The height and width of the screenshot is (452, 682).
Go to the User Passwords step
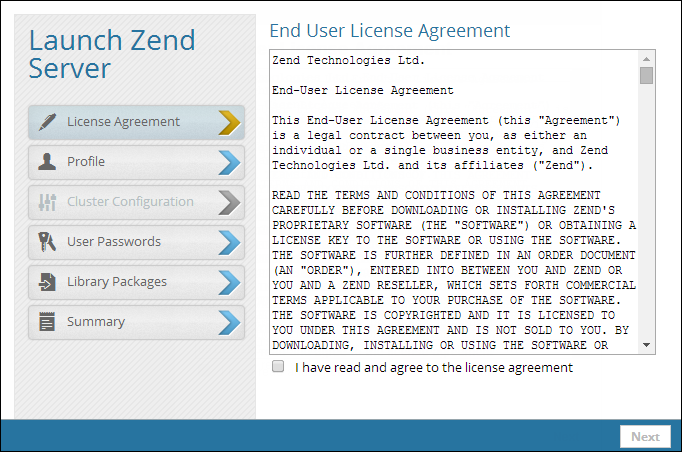[x=113, y=242]
